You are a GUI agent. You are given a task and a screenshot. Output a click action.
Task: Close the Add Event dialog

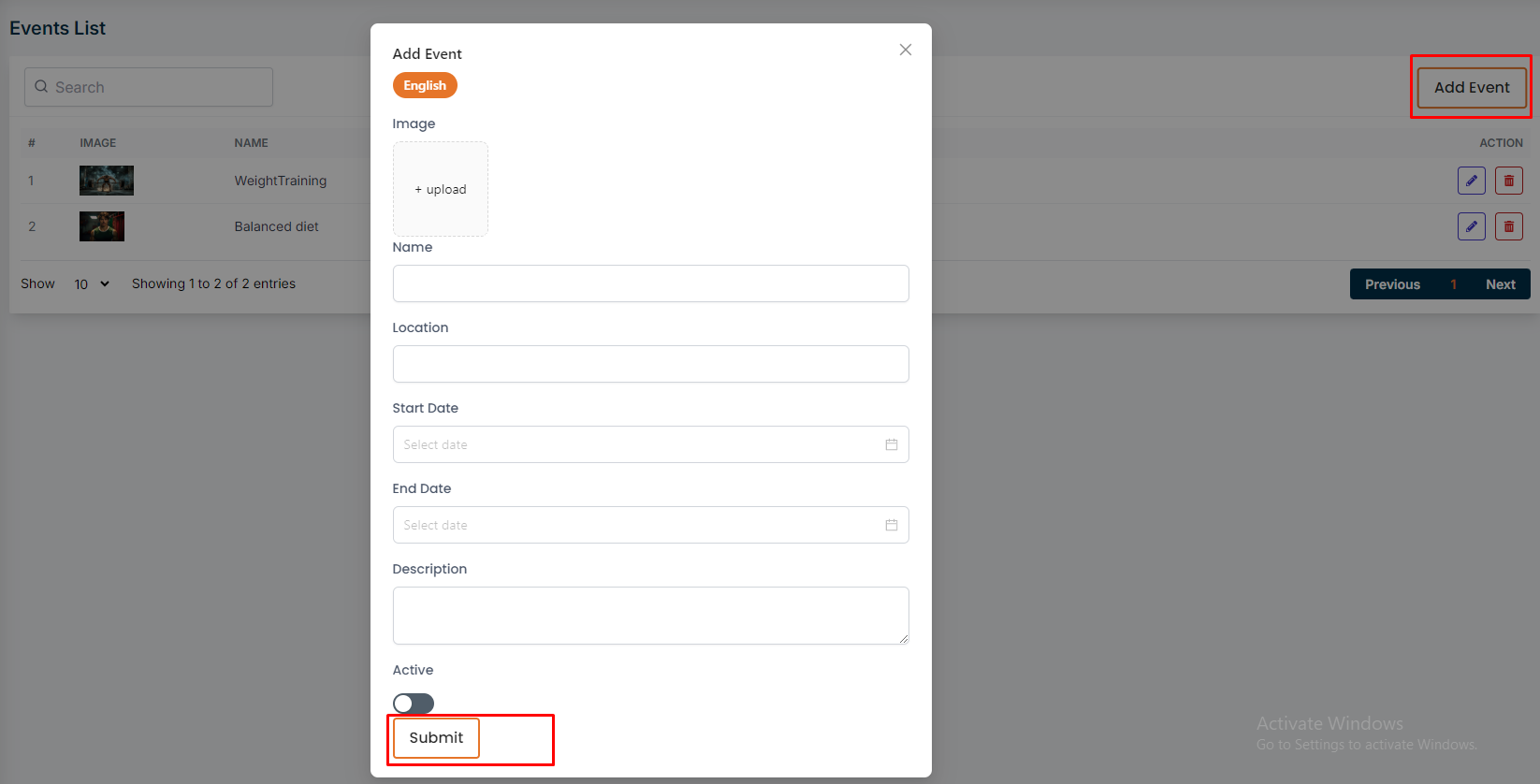click(x=905, y=50)
